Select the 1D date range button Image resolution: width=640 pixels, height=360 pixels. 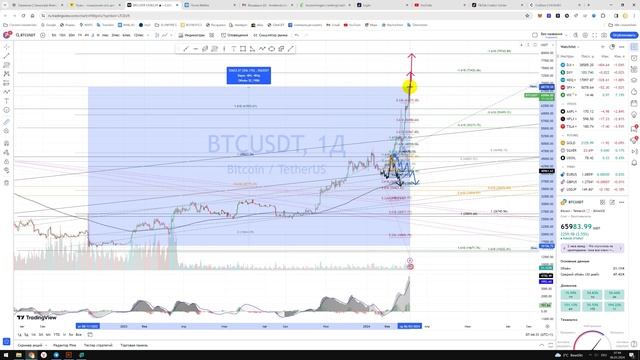pos(19,335)
